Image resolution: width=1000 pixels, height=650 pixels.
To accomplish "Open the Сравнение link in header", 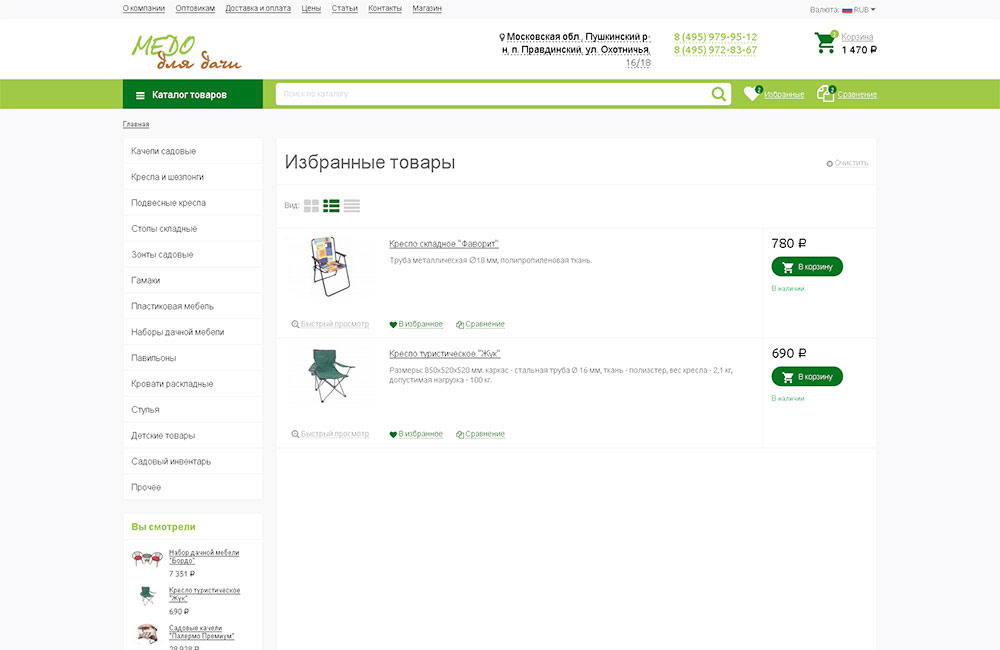I will click(x=857, y=94).
